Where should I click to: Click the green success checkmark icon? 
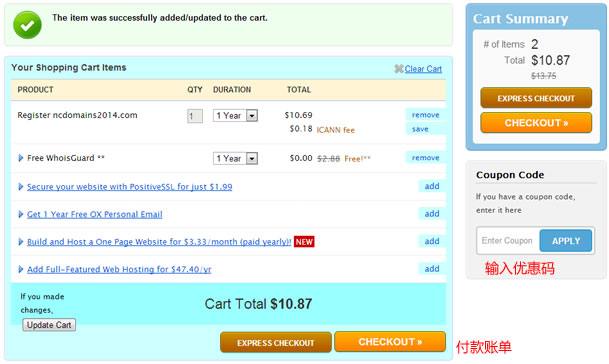coord(27,25)
